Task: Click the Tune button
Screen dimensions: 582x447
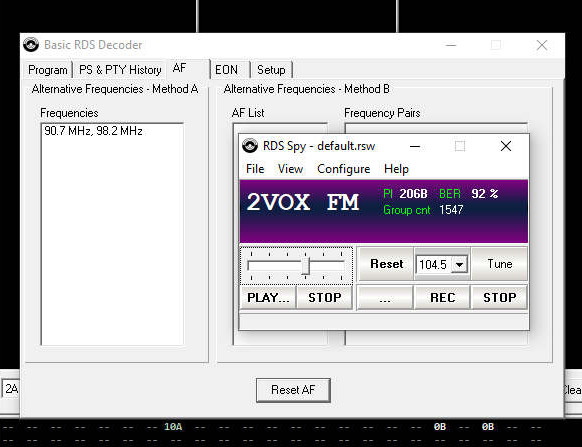Action: [x=499, y=264]
